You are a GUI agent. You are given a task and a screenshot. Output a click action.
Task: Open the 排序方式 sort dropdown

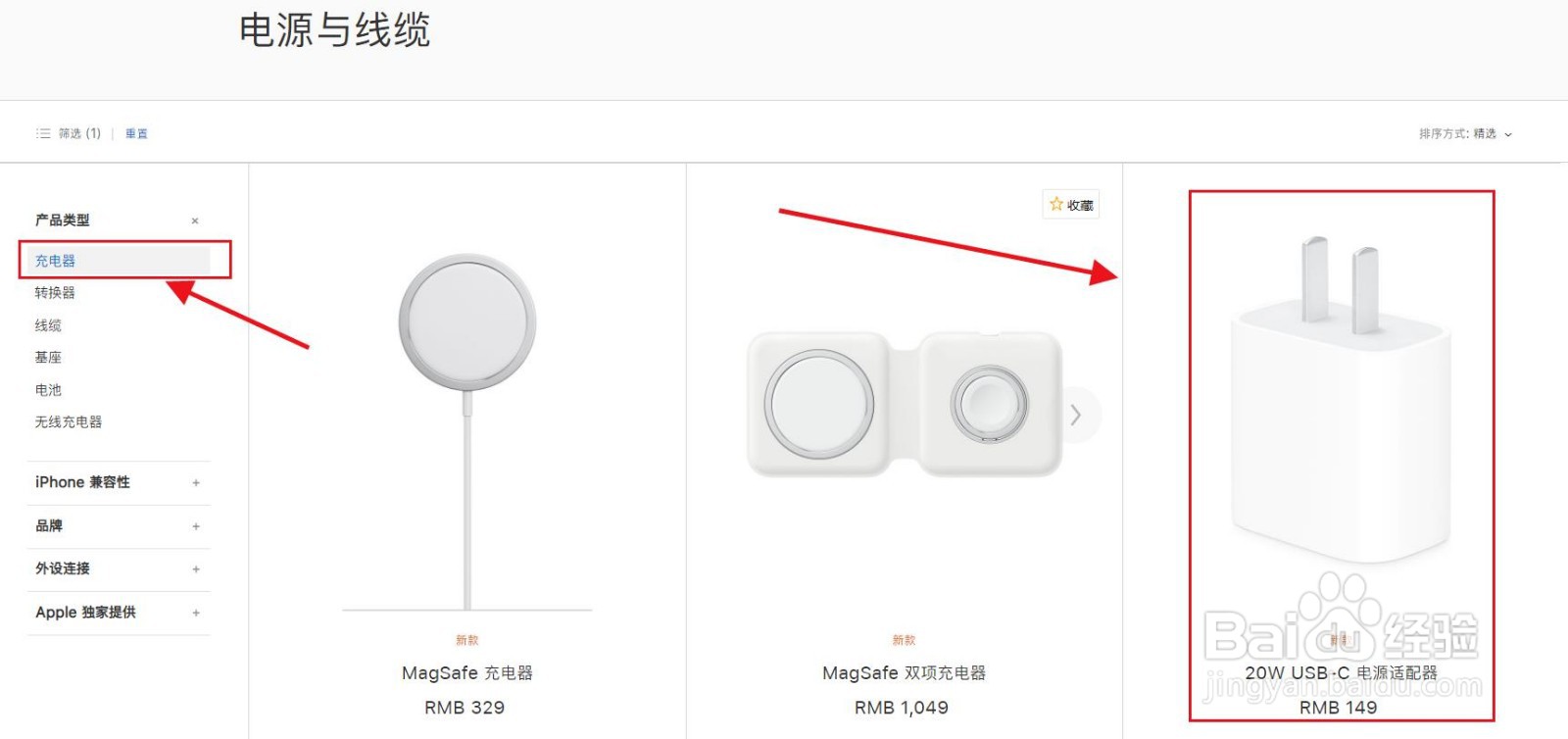[x=1465, y=134]
